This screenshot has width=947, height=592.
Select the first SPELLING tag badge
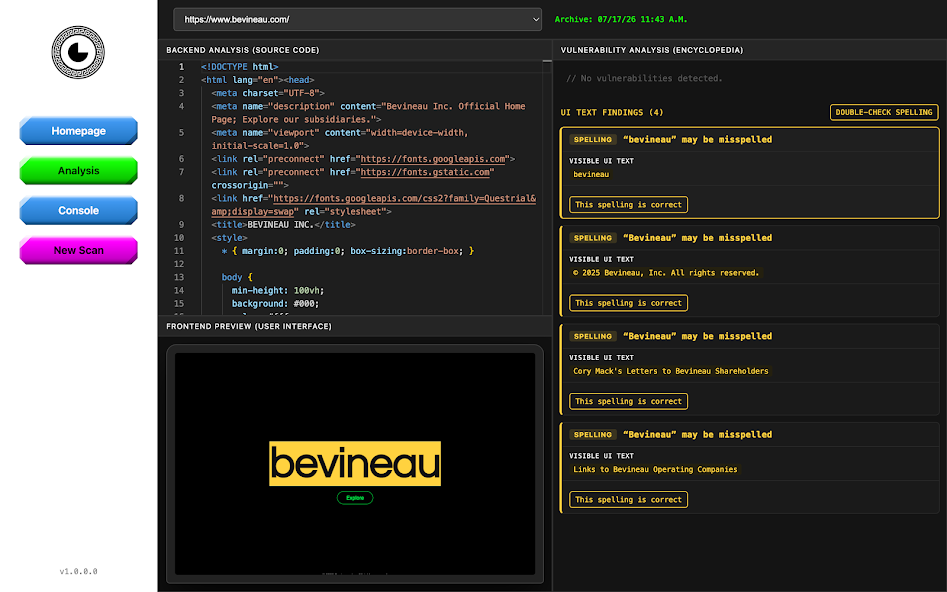tap(592, 140)
